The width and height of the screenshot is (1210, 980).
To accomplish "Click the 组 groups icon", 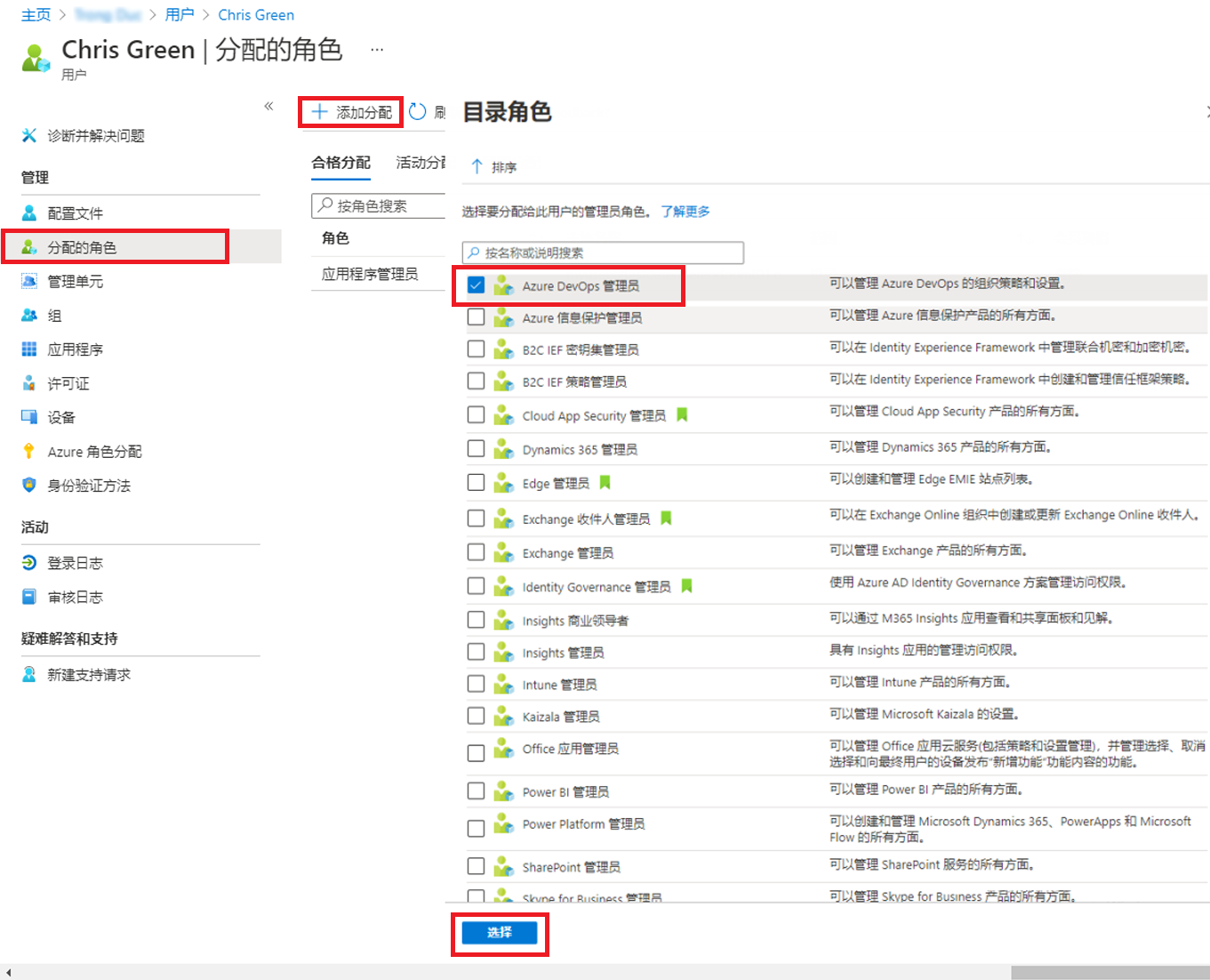I will pos(29,315).
